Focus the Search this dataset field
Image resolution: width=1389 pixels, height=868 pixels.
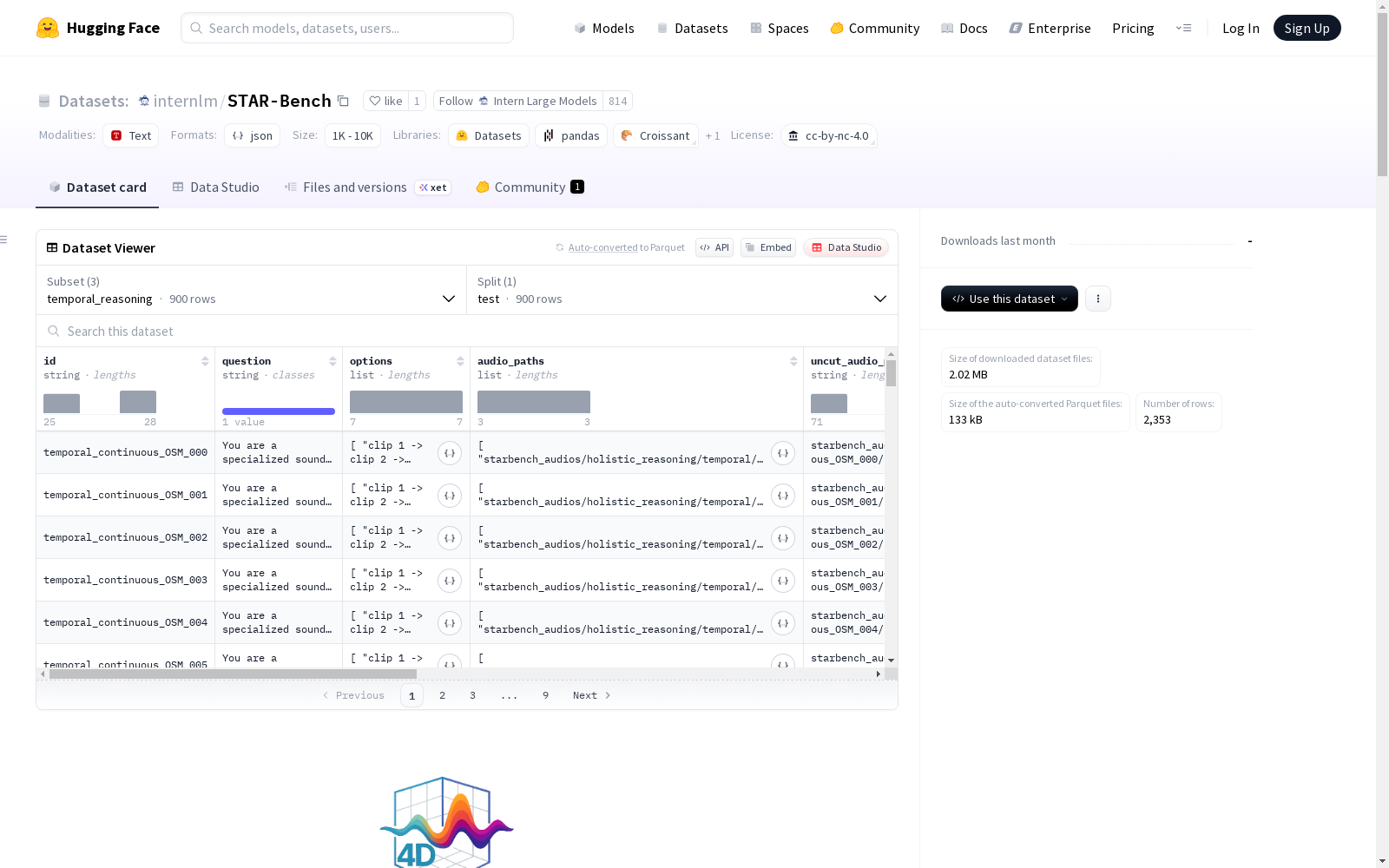(467, 331)
